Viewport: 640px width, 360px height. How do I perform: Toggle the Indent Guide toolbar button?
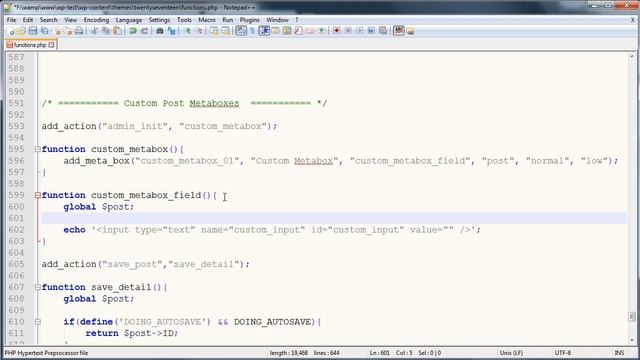click(264, 31)
